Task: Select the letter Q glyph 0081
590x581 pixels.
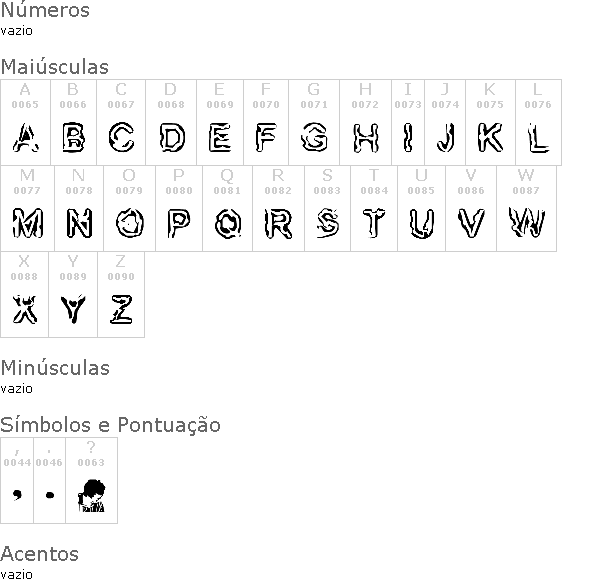Action: click(x=228, y=208)
